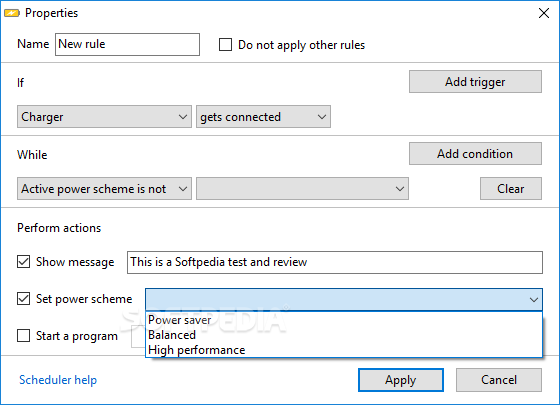The height and width of the screenshot is (405, 560).
Task: Select Power saver from the list
Action: (344, 320)
